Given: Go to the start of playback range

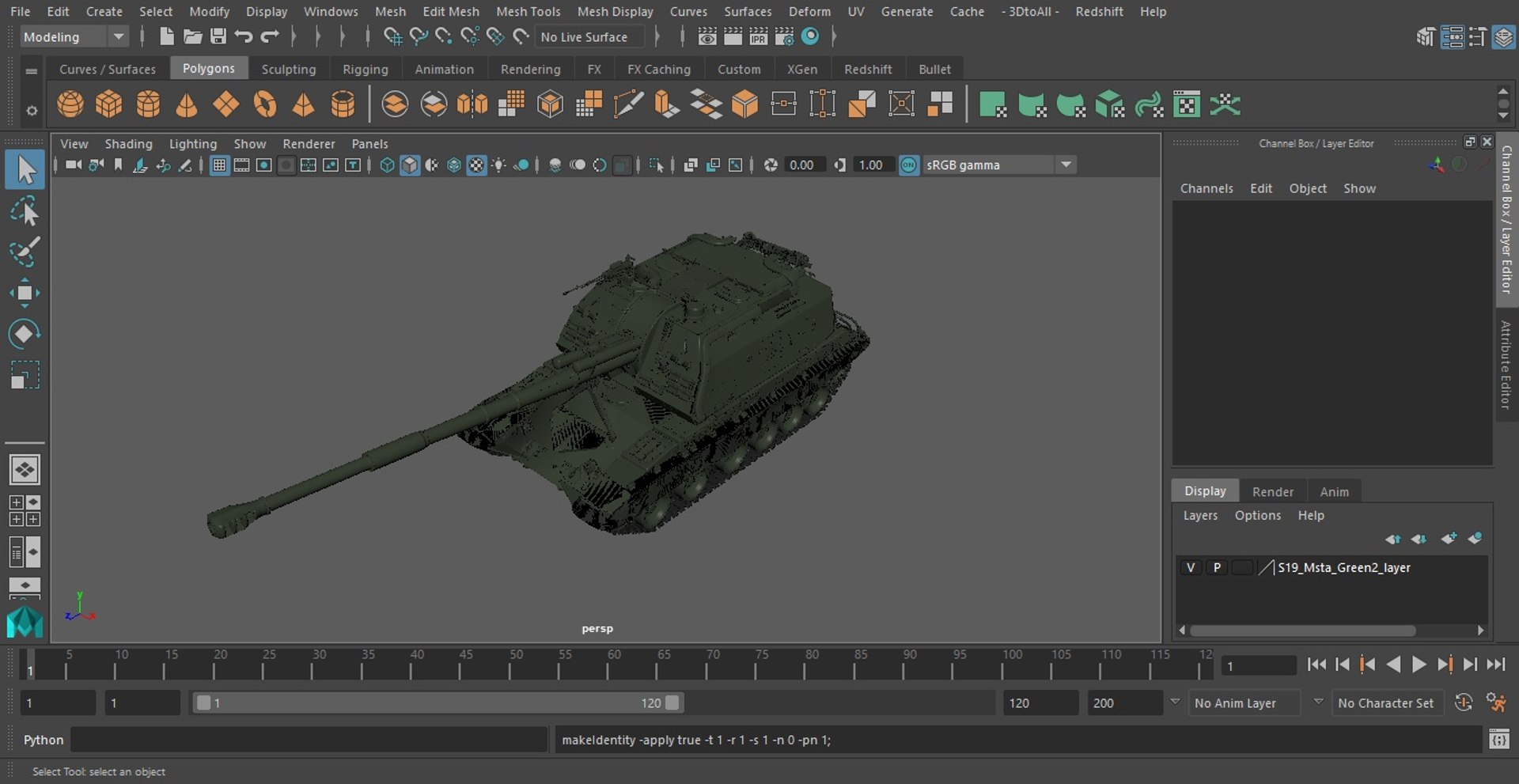Looking at the screenshot, I should click(1316, 665).
